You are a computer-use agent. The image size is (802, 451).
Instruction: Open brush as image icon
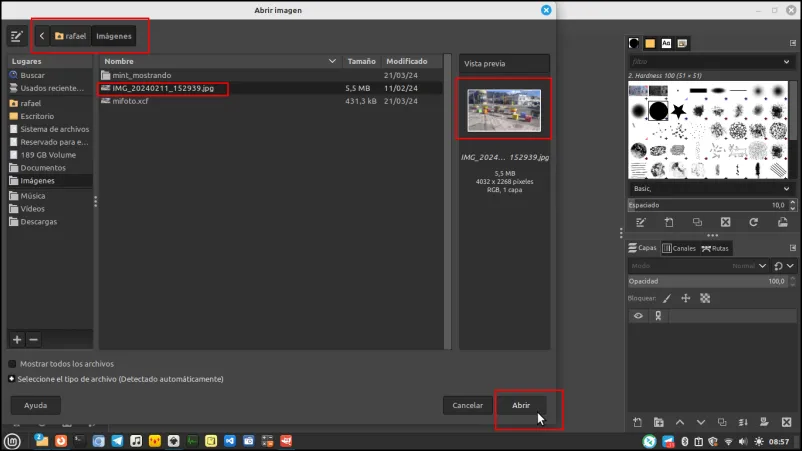783,222
